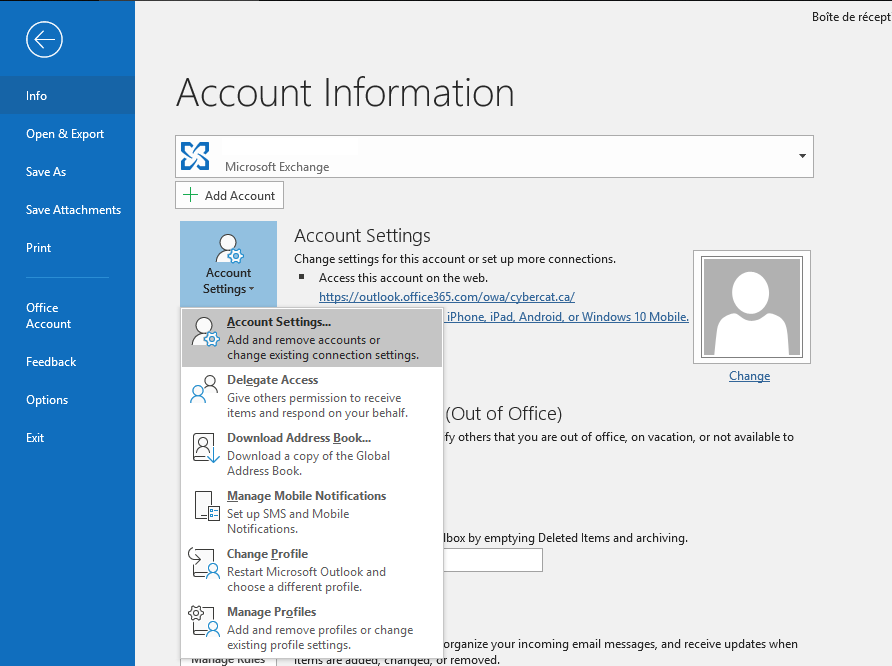Image resolution: width=892 pixels, height=666 pixels.
Task: Select Print in the sidebar
Action: (39, 248)
